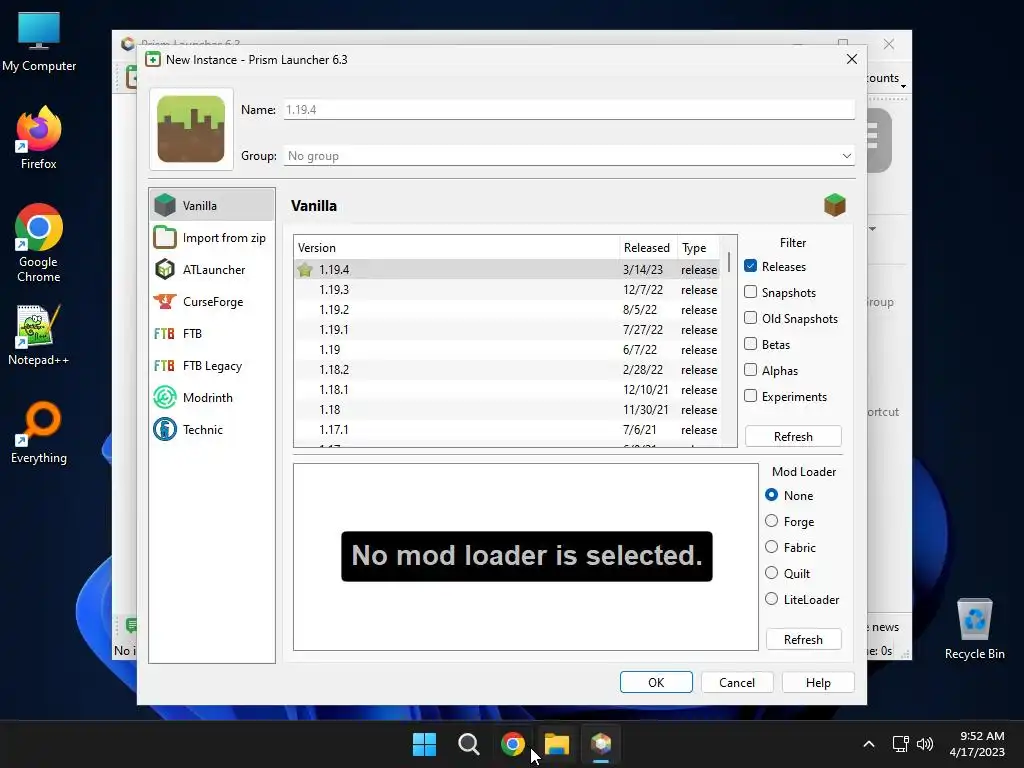Show hidden system tray icons

869,744
